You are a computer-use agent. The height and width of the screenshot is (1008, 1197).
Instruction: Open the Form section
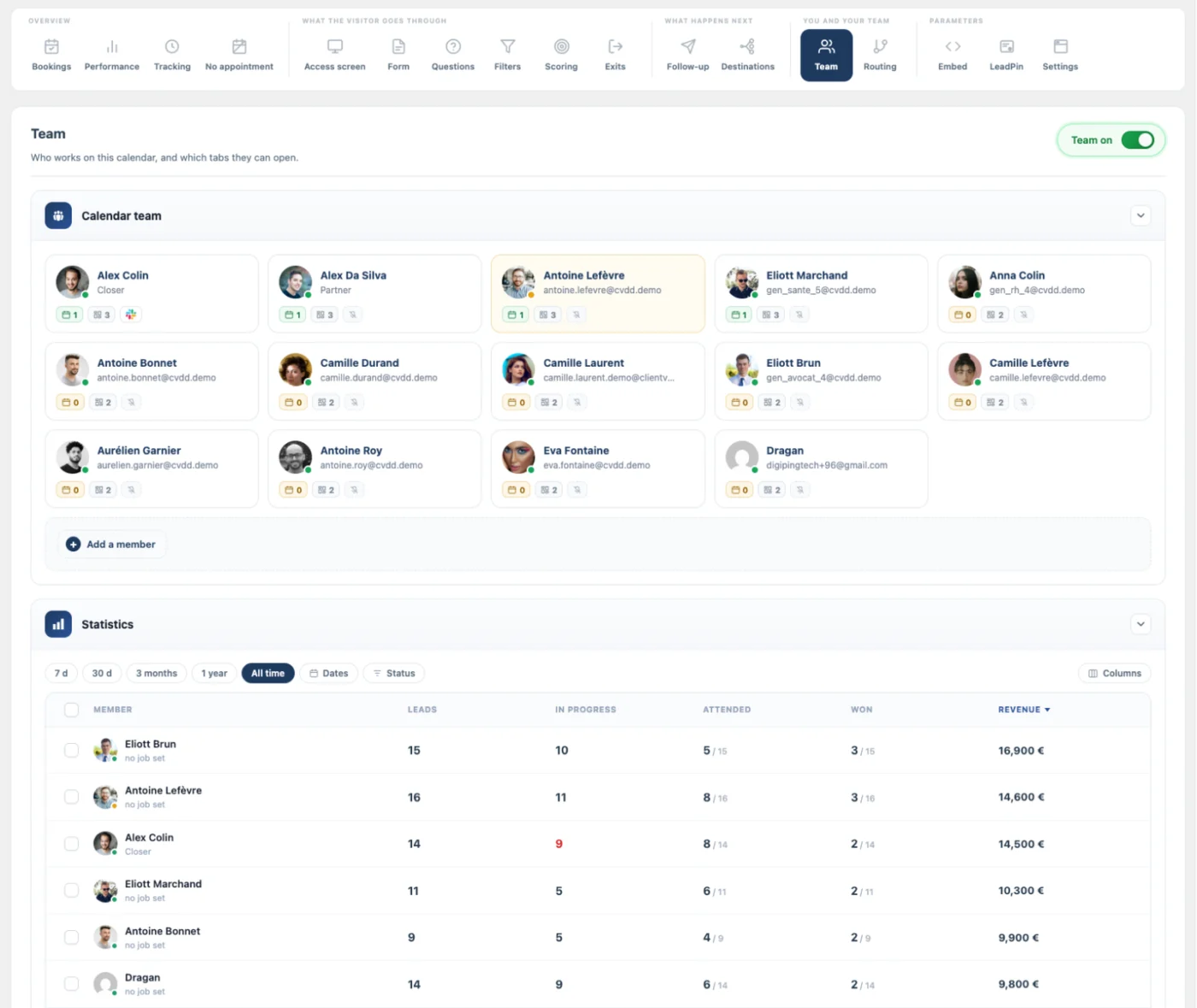(x=398, y=55)
